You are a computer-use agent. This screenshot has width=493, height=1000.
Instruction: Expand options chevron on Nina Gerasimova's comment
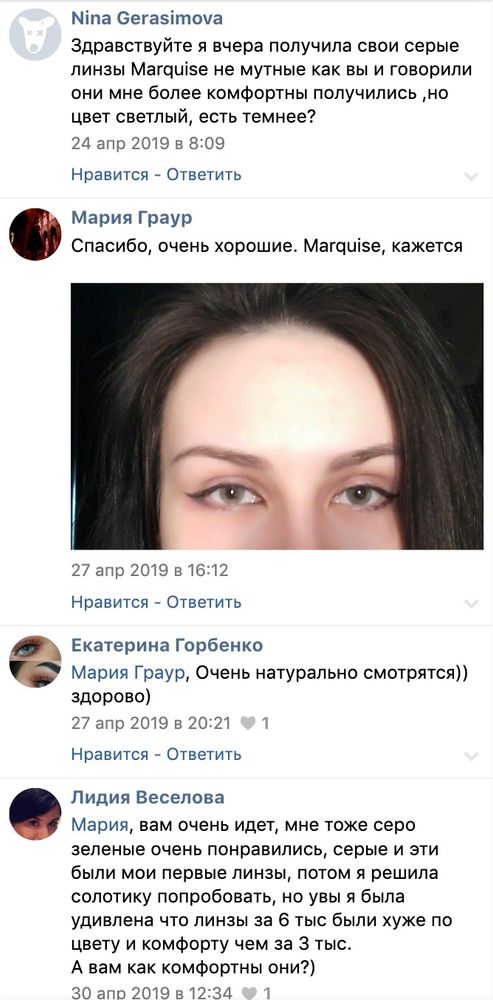(471, 176)
